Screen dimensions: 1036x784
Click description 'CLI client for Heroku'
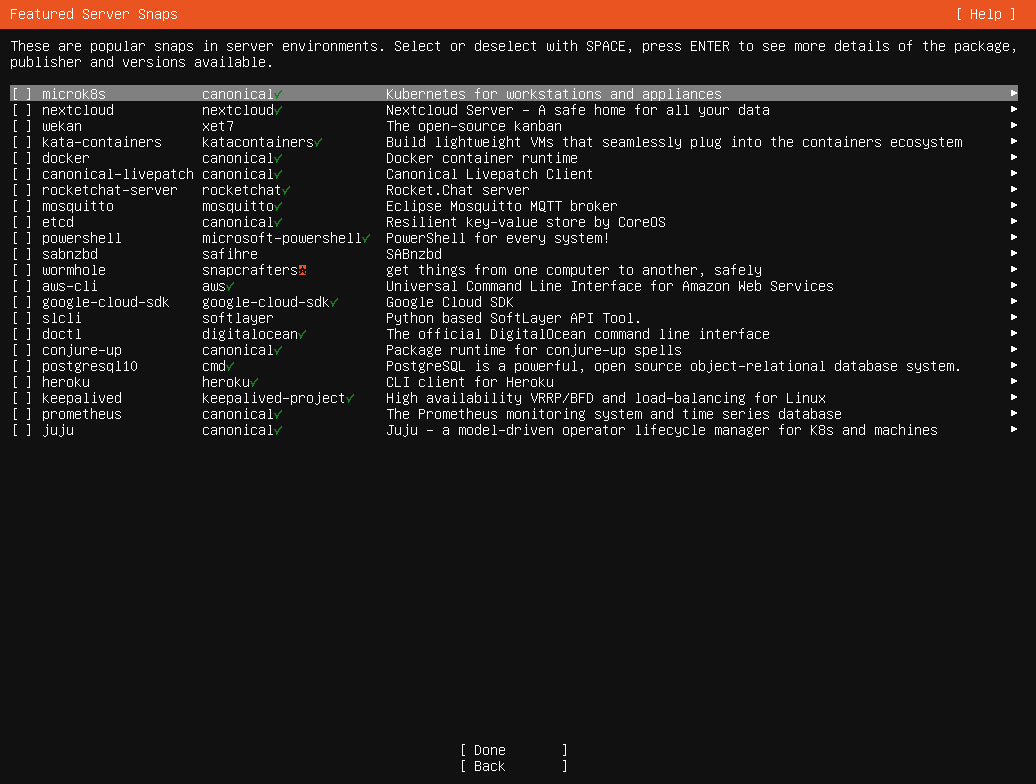(x=470, y=382)
